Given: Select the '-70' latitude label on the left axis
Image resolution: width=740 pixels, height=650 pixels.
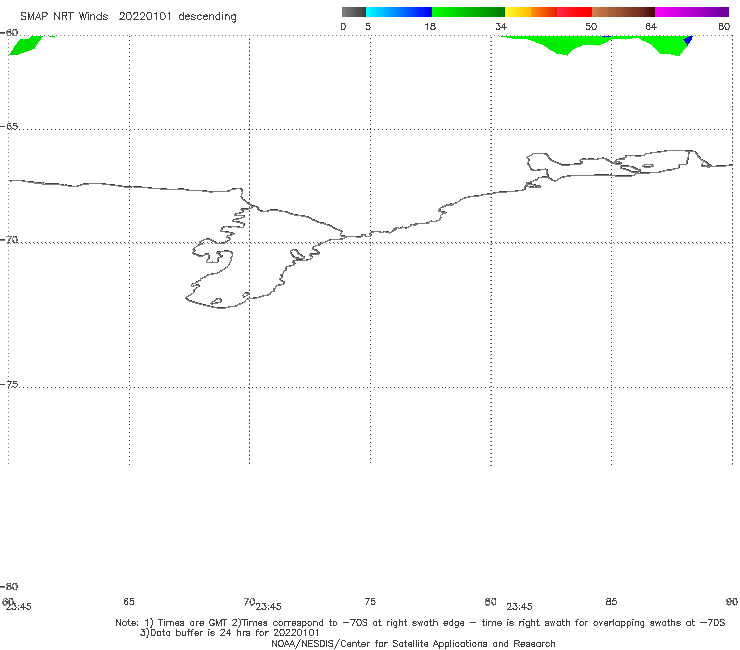Looking at the screenshot, I should tap(9, 240).
